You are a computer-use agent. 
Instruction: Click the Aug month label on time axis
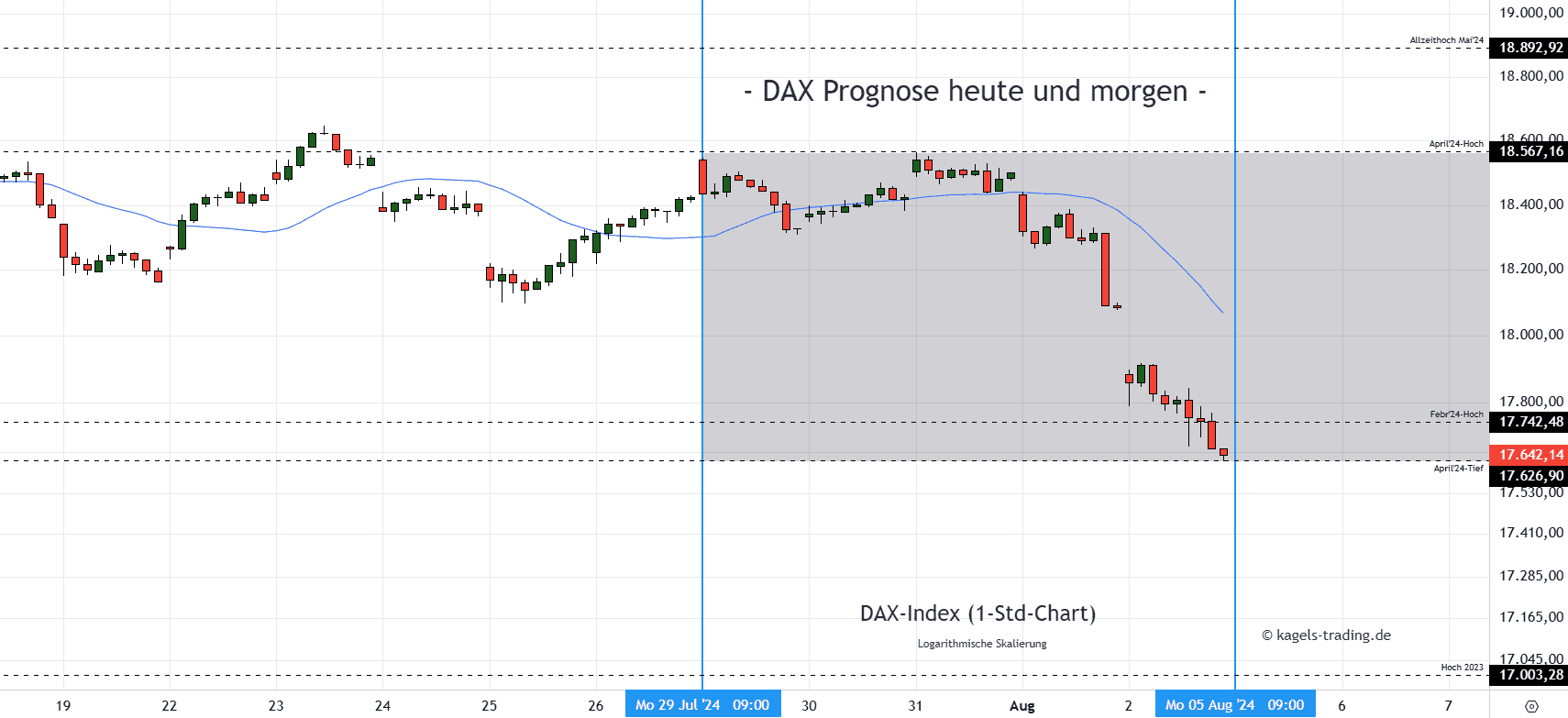tap(1021, 705)
